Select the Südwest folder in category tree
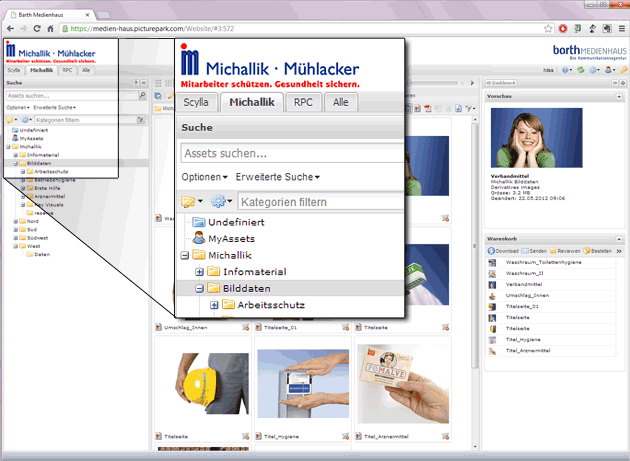The height and width of the screenshot is (461, 630). [x=34, y=238]
